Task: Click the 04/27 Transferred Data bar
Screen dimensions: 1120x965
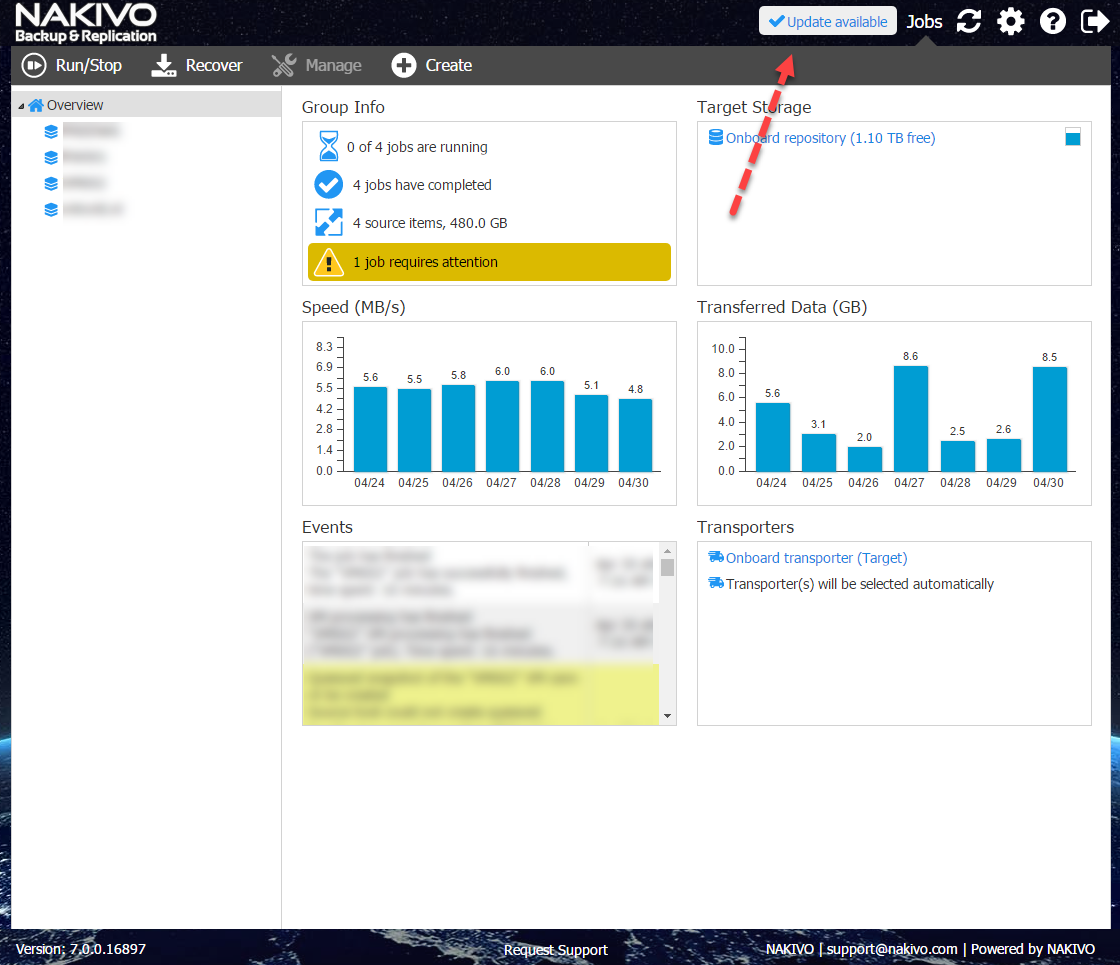Action: point(910,418)
